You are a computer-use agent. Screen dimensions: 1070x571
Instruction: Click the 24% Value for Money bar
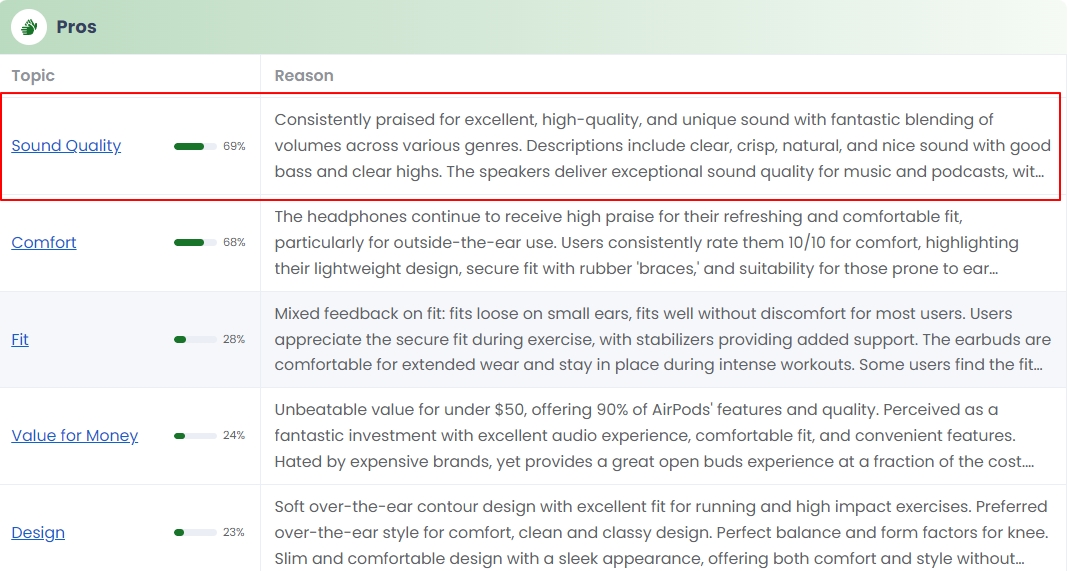[195, 435]
